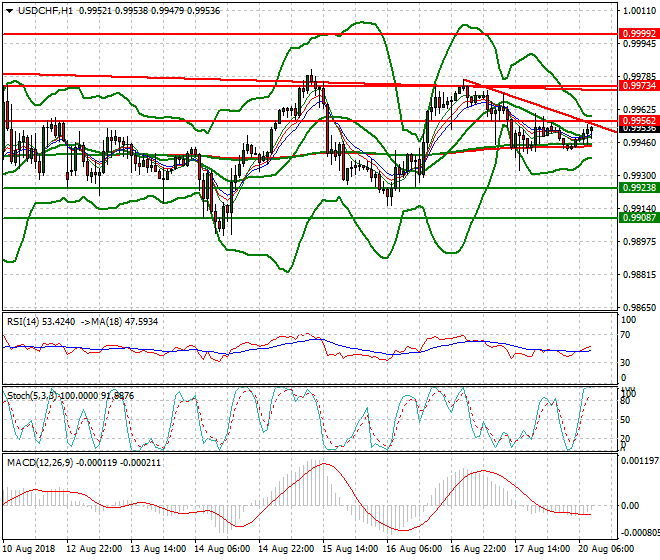The image size is (660, 560).
Task: Click the 0.98815 price scale value
Action: (639, 275)
